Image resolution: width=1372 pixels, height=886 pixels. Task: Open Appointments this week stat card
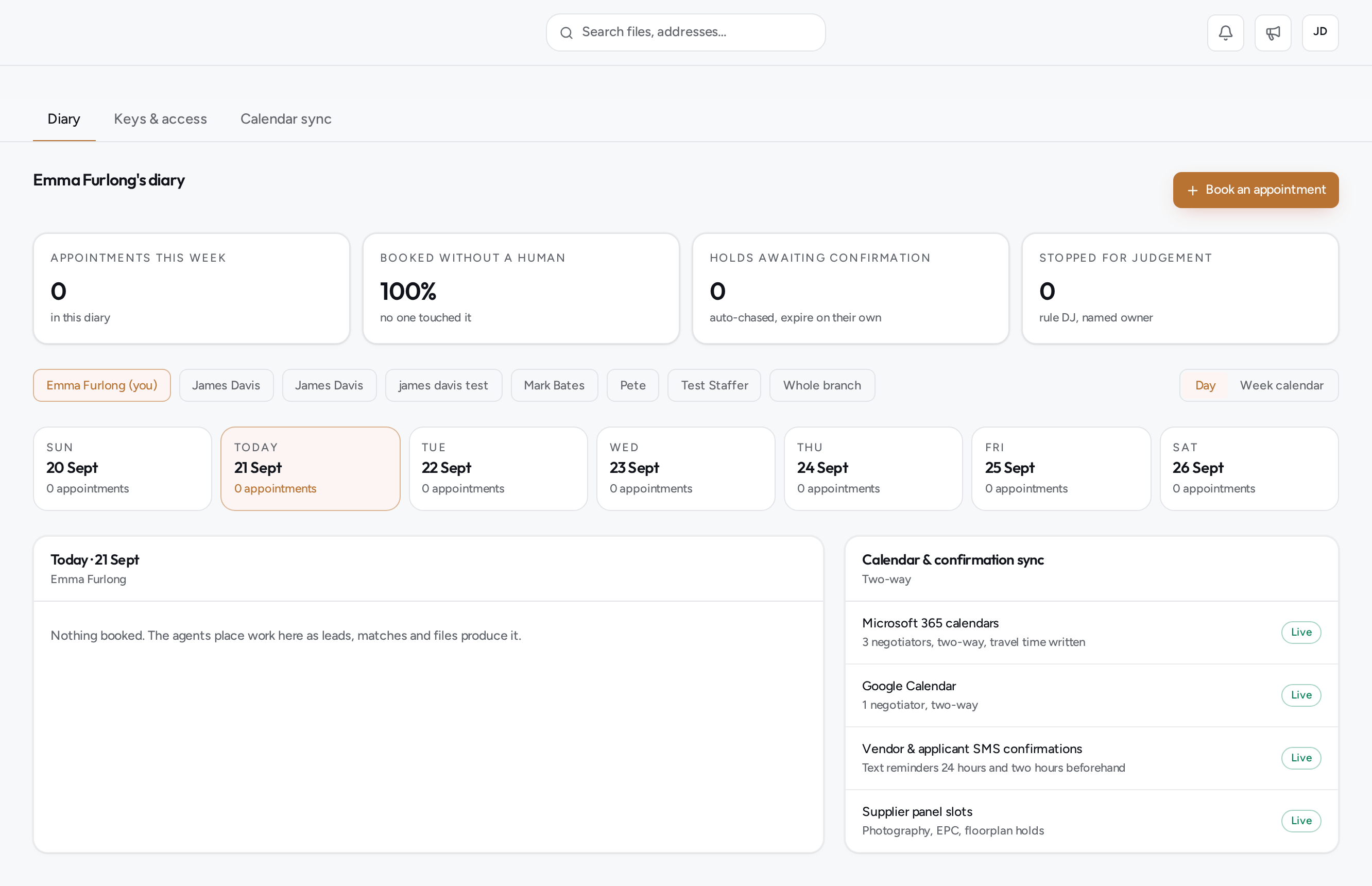[192, 288]
